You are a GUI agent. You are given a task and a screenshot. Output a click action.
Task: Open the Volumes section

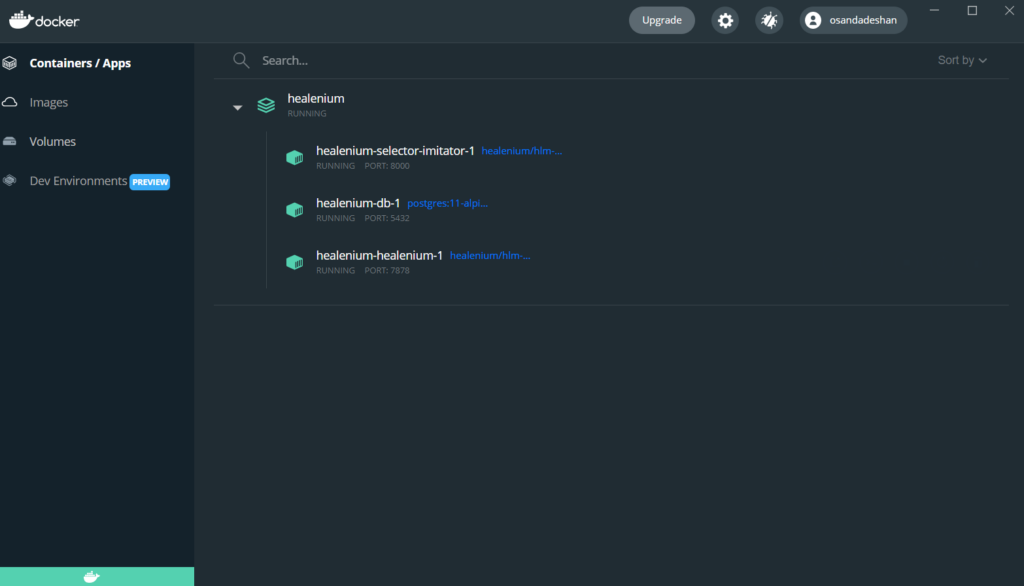pos(52,142)
